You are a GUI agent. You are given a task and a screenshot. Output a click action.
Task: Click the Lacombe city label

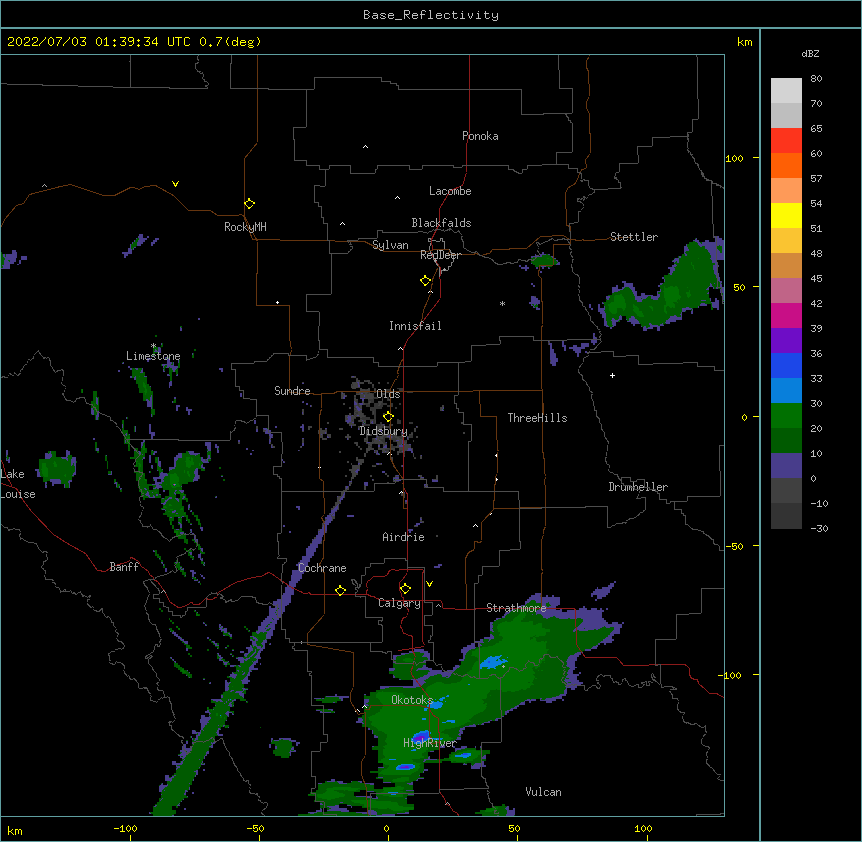coord(450,191)
